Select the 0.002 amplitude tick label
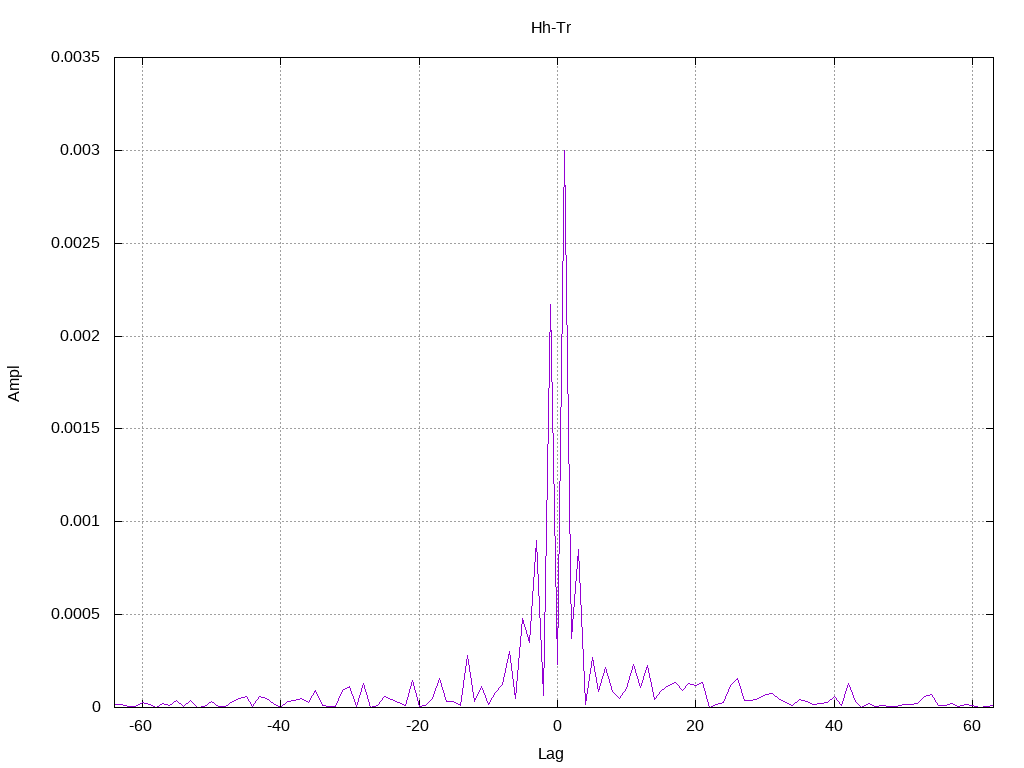This screenshot has width=1024, height=768. click(80, 336)
